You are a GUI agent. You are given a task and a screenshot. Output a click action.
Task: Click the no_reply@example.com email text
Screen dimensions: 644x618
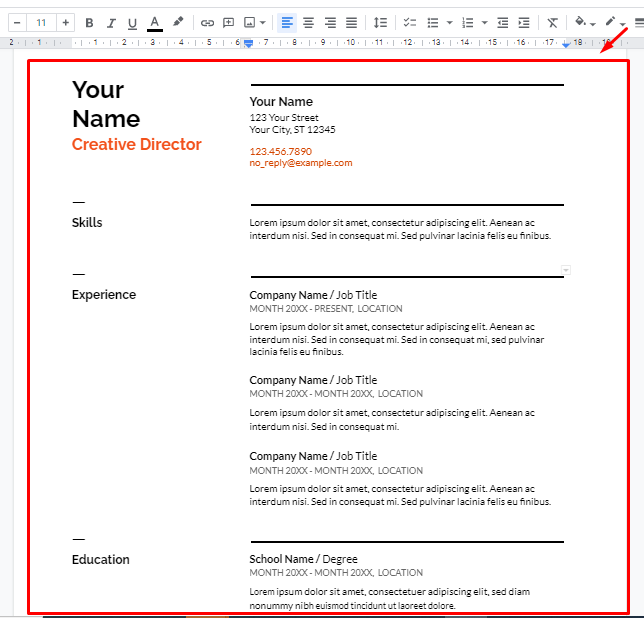click(x=301, y=163)
